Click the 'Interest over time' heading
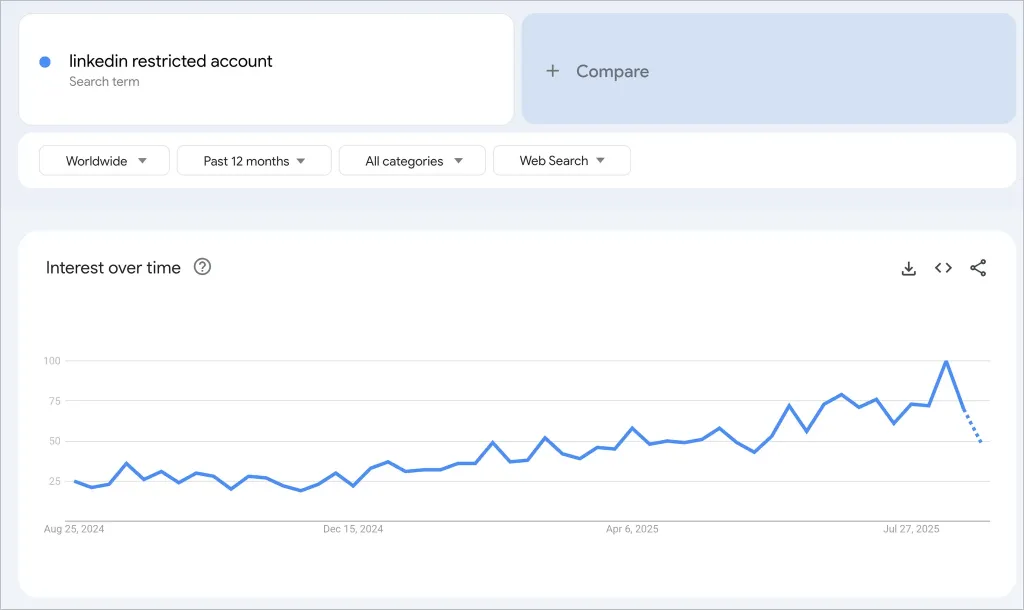1024x610 pixels. coord(113,268)
